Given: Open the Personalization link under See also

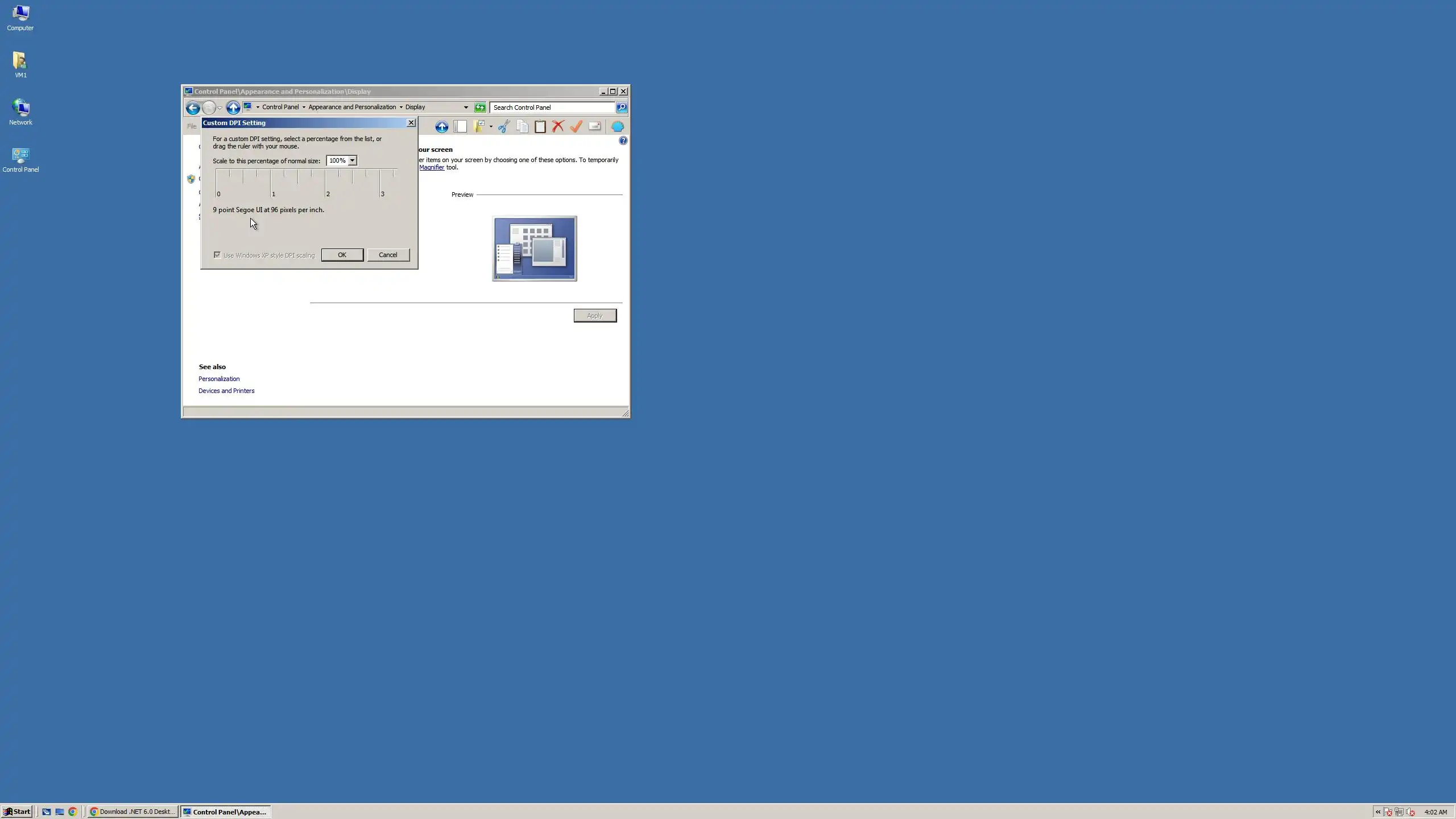Looking at the screenshot, I should 219,379.
